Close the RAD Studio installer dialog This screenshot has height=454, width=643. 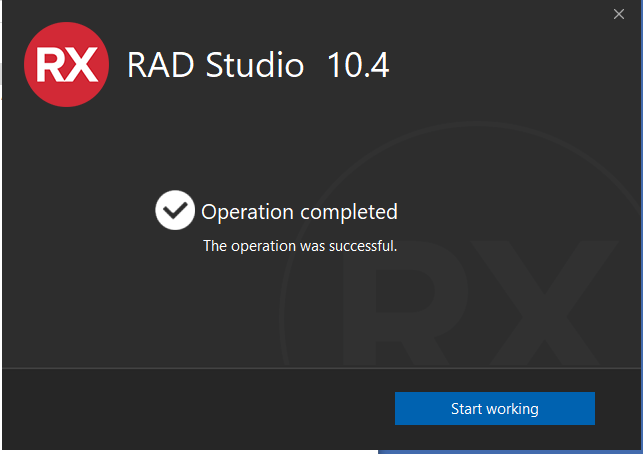tap(619, 14)
